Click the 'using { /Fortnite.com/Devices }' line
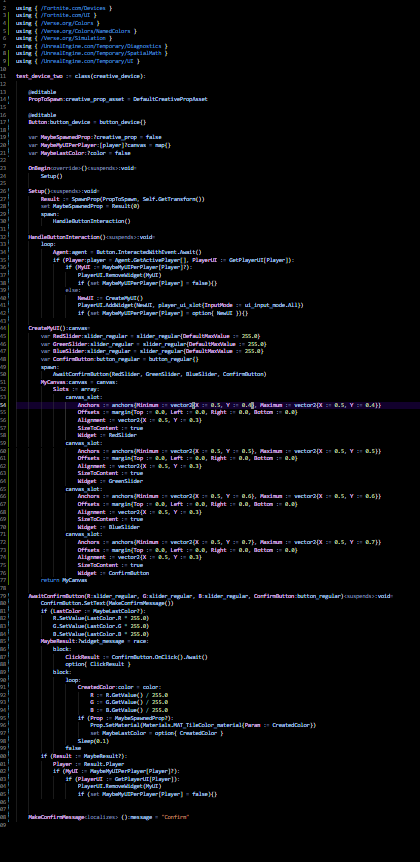 click(x=64, y=8)
